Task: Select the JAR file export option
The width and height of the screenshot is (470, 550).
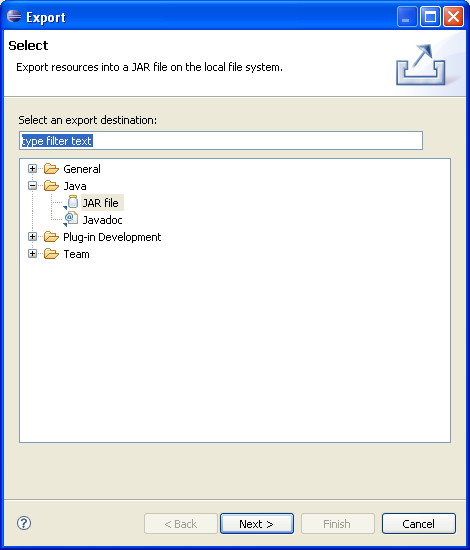Action: click(101, 203)
